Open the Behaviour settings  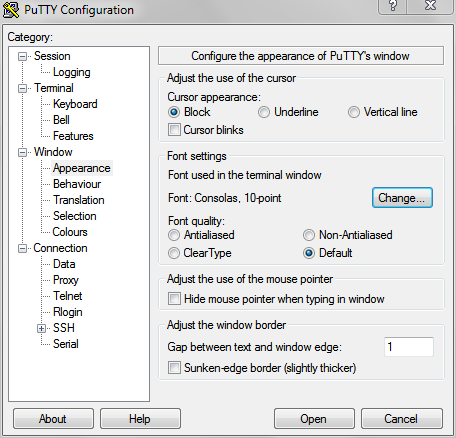tap(77, 184)
